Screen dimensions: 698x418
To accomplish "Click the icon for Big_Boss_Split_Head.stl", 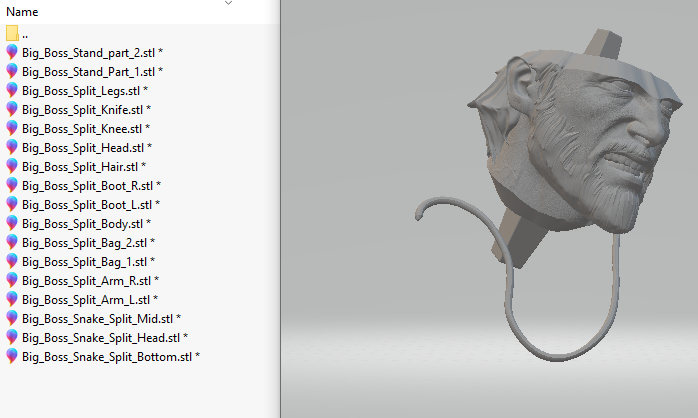I will 12,148.
